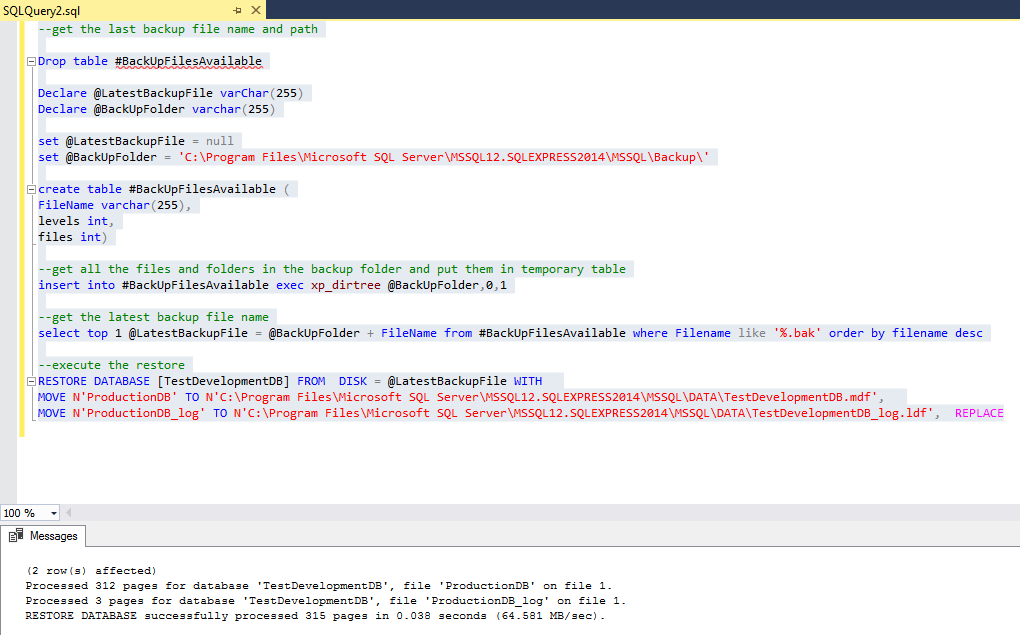The width and height of the screenshot is (1020, 635).
Task: Click 'FileName varchar(255),' column definition
Action: click(114, 205)
